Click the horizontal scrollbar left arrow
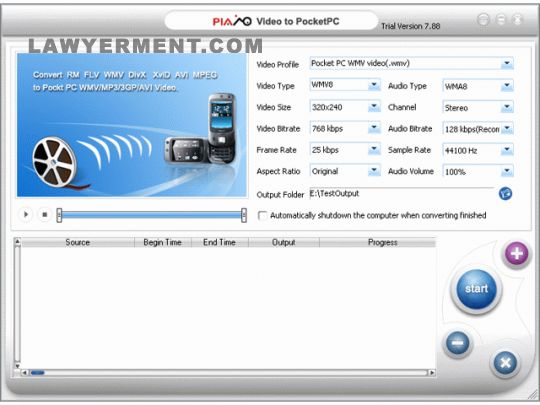Image resolution: width=540 pixels, height=405 pixels. pos(24,373)
